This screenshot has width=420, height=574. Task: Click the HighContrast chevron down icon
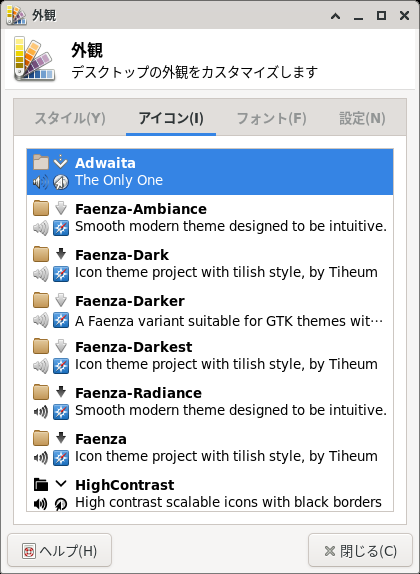61,484
